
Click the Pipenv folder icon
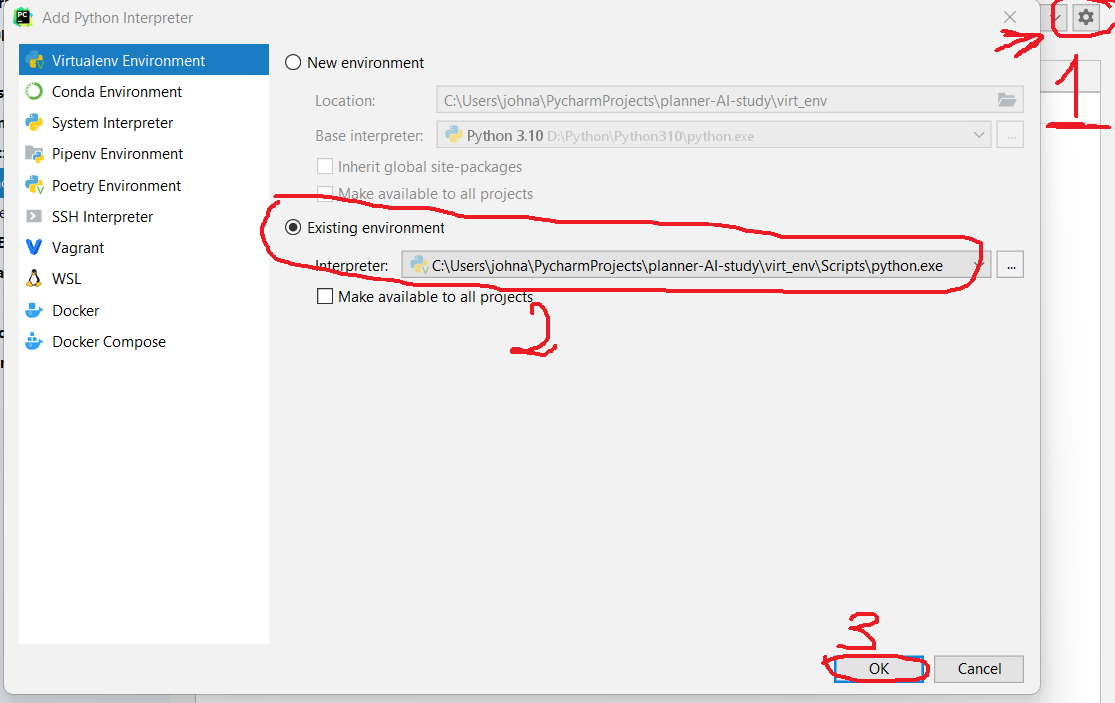[x=34, y=154]
